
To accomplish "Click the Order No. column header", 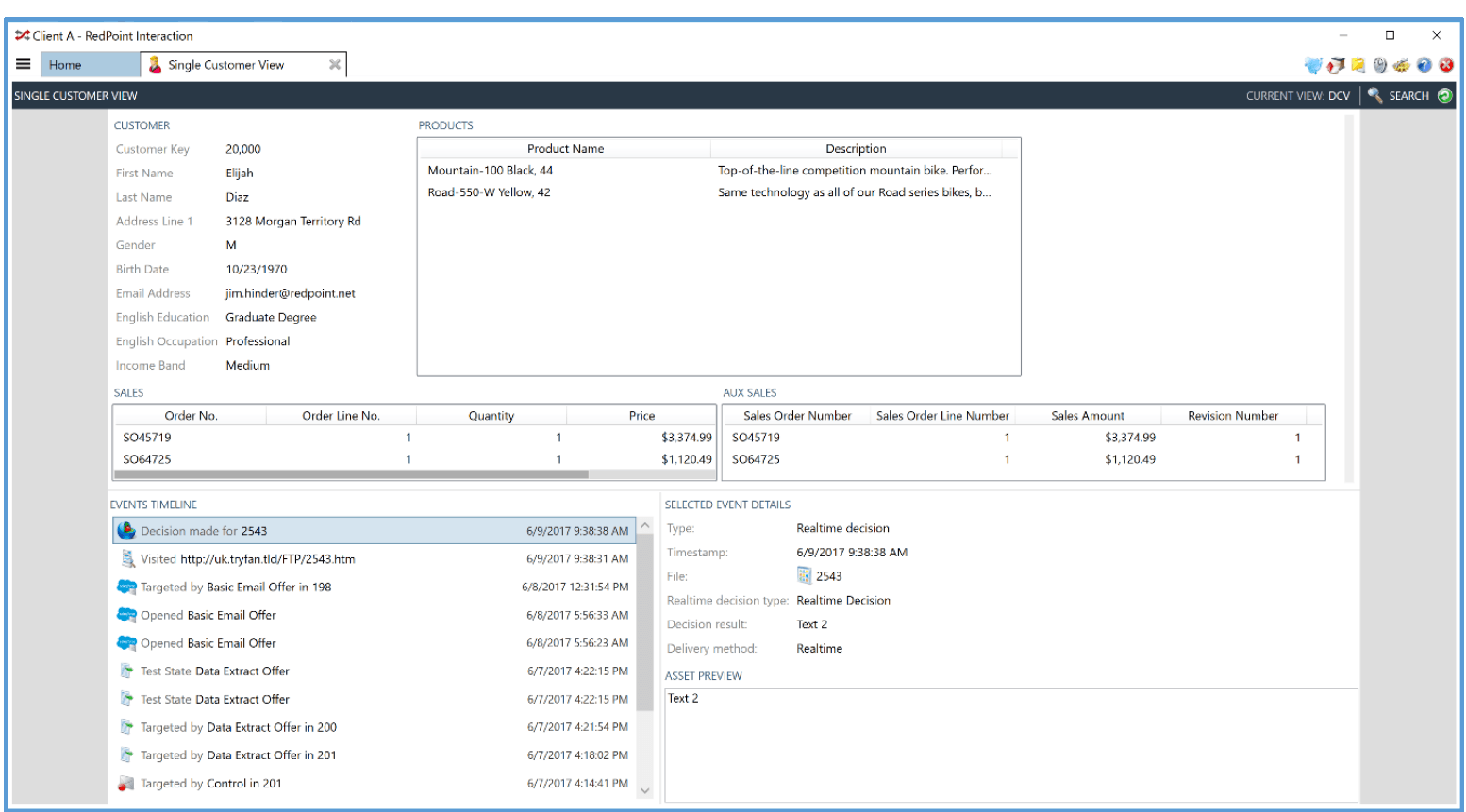I will [191, 415].
